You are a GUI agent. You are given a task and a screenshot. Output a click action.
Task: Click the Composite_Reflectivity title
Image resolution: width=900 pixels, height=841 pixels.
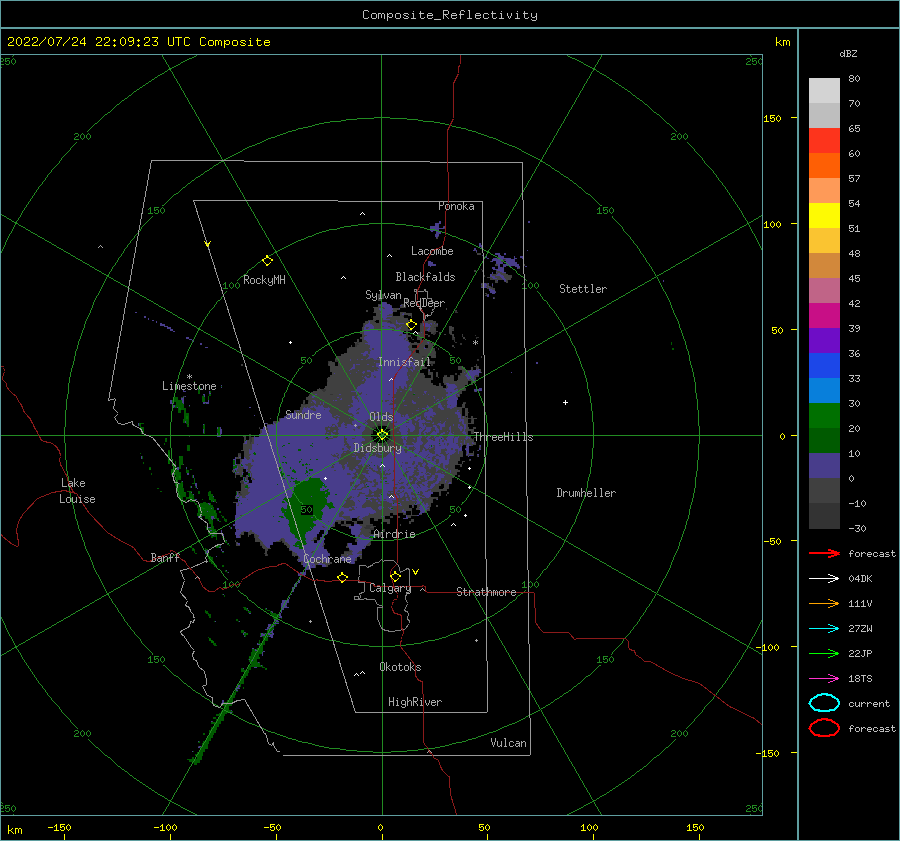[450, 15]
